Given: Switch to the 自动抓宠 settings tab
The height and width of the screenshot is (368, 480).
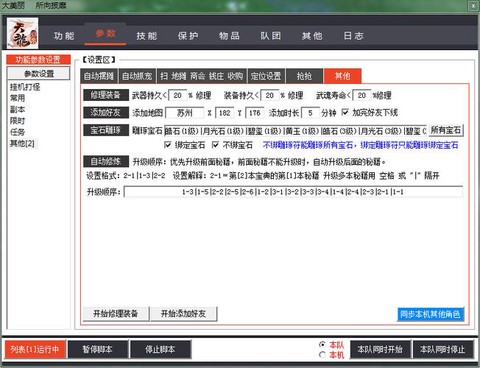Looking at the screenshot, I should pos(137,76).
